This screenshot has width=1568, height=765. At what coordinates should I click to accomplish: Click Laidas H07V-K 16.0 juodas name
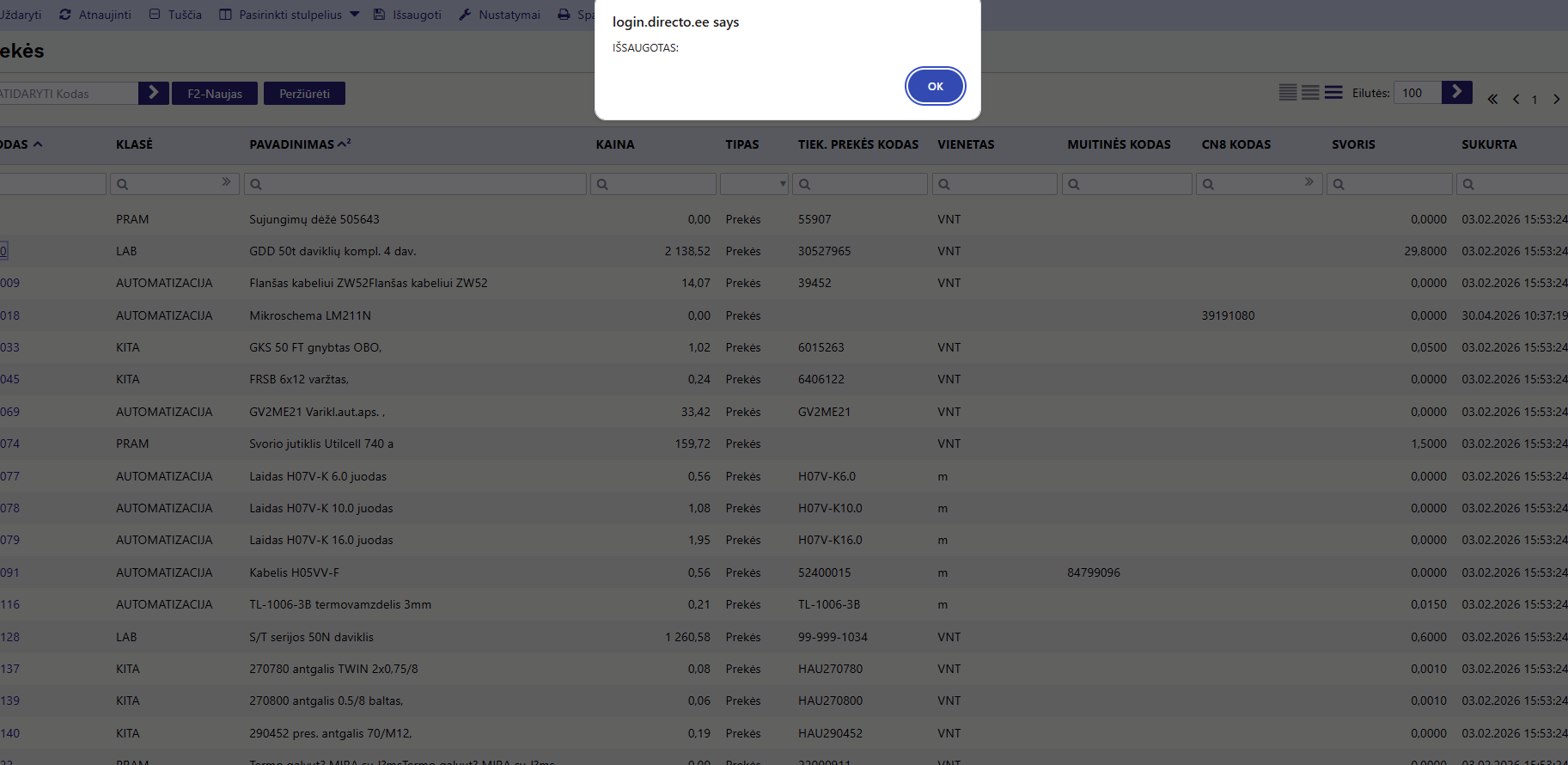[x=321, y=540]
